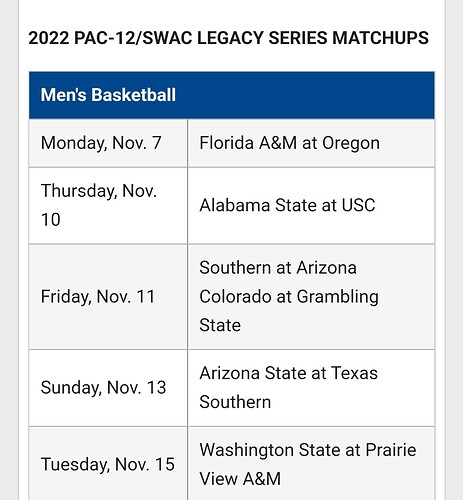463x500 pixels.
Task: Click the 2022 PAC-12/SWAC Legacy Series Matchups heading
Action: pyautogui.click(x=228, y=37)
